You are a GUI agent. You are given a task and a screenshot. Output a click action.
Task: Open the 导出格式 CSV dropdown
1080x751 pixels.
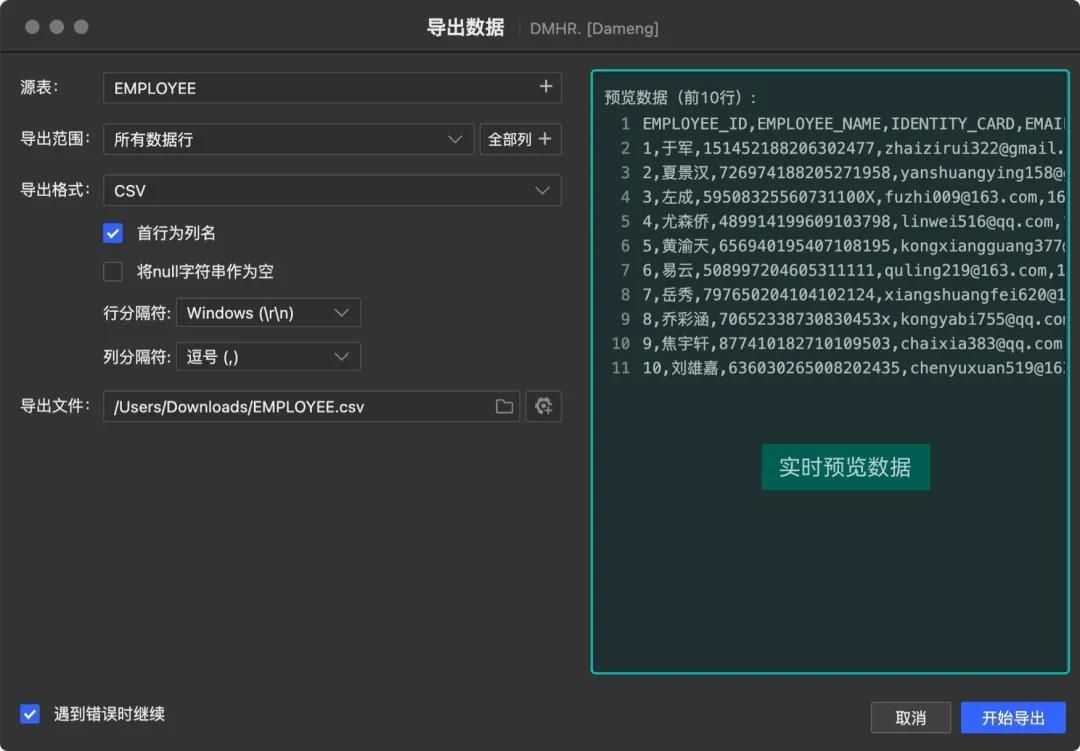click(332, 190)
